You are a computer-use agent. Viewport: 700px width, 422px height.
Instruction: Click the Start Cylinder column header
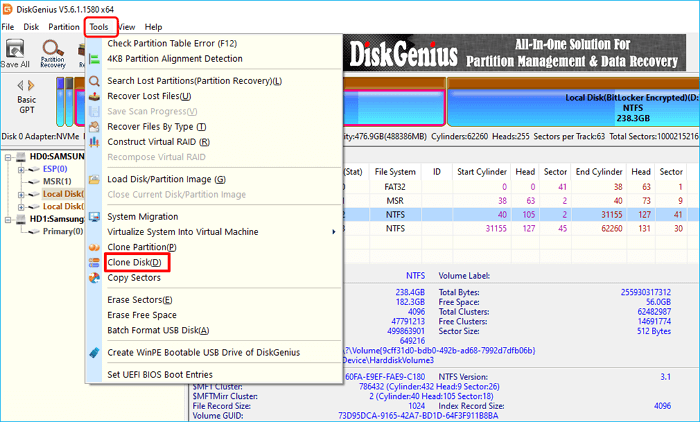482,172
